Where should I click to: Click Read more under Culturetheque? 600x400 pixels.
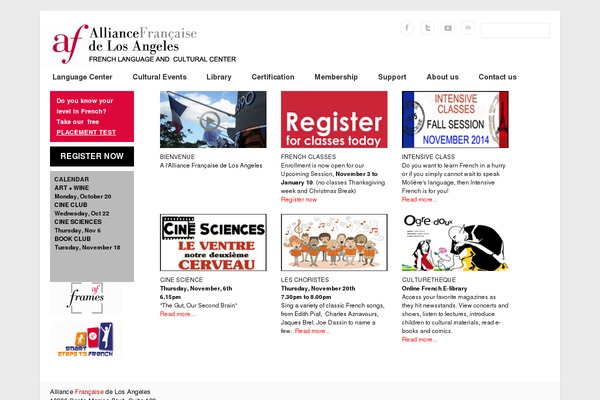click(419, 340)
